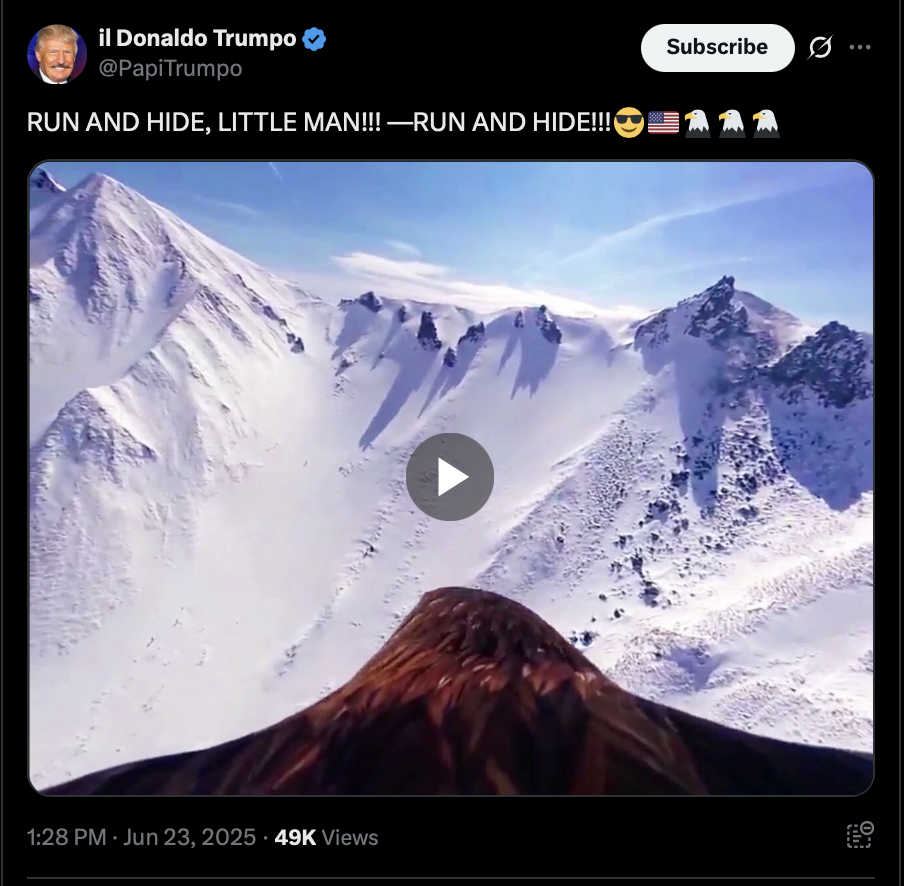Click the RUN AND HIDE post text

(x=318, y=122)
